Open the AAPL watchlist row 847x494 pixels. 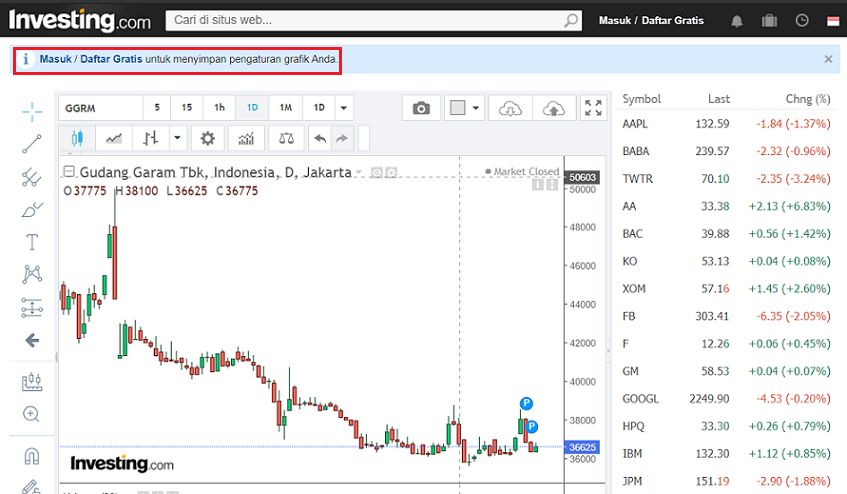(727, 124)
